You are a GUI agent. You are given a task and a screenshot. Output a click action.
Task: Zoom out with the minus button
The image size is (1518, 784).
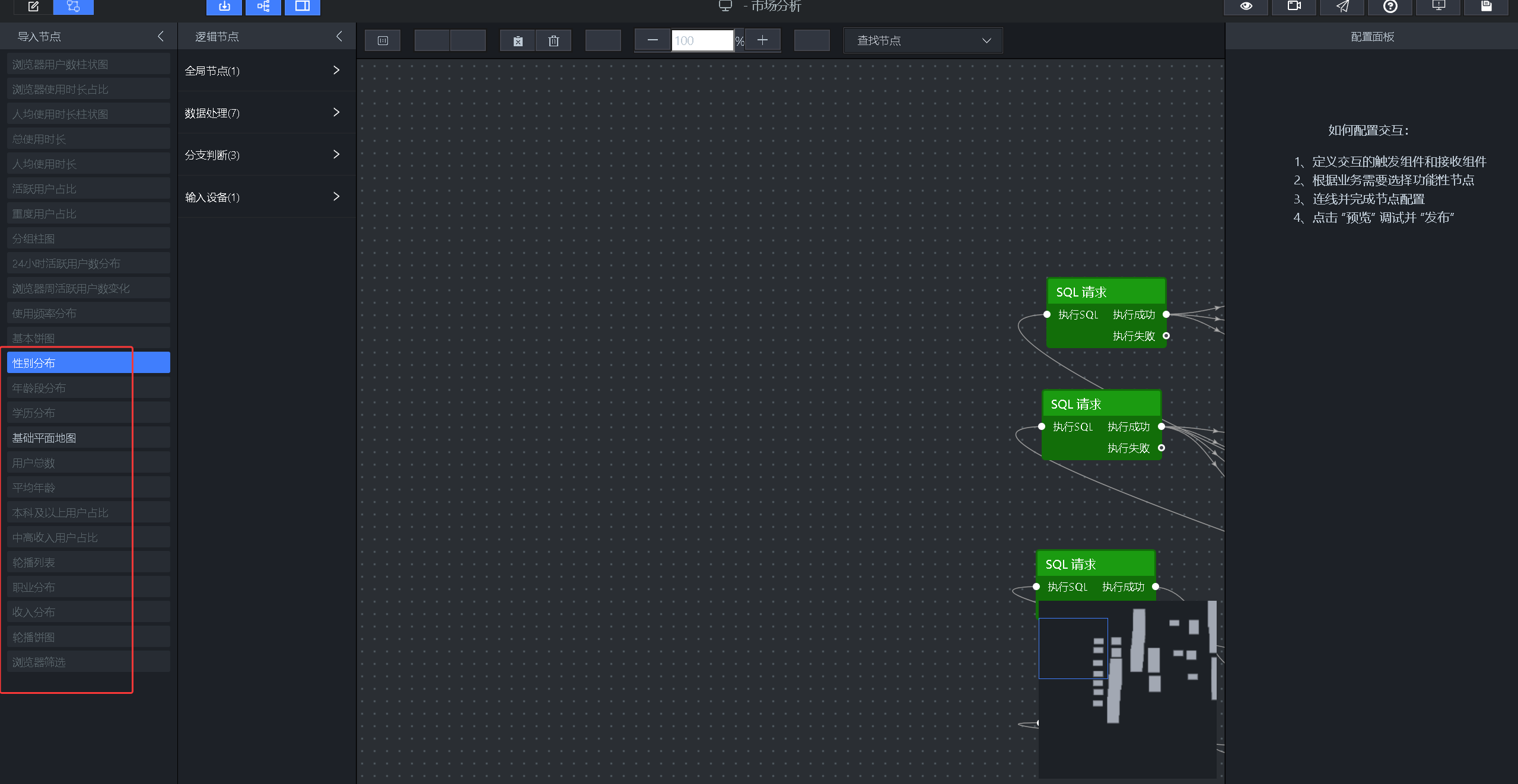pos(653,40)
